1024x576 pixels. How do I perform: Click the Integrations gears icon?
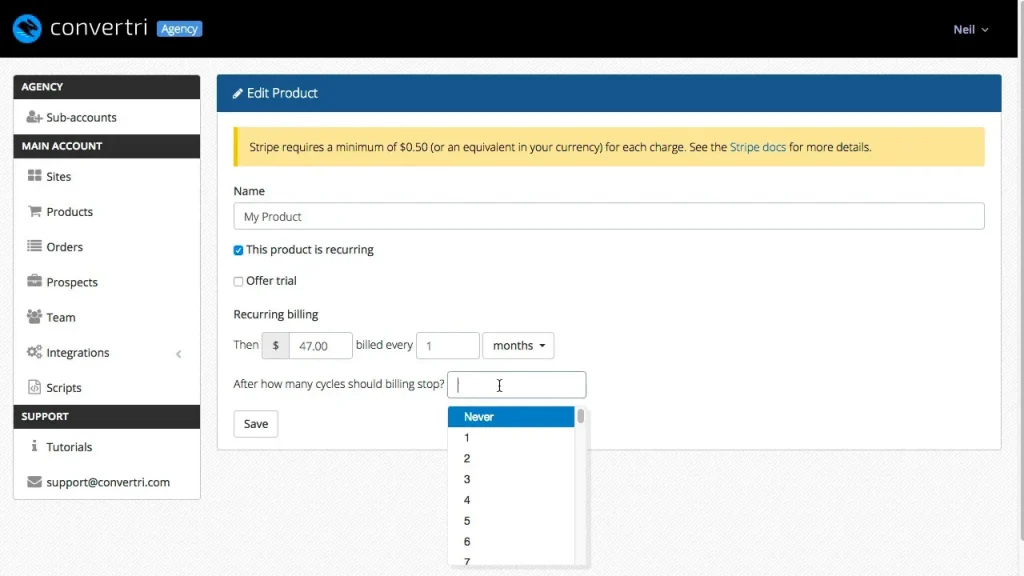pyautogui.click(x=34, y=352)
